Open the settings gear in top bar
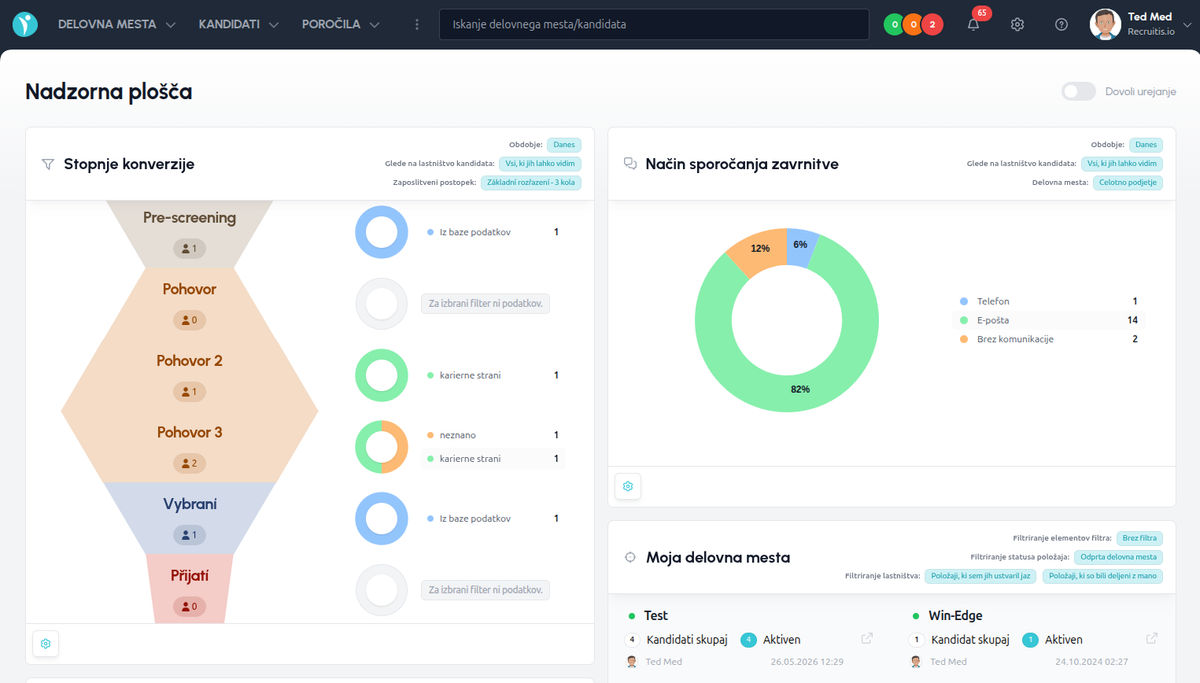The height and width of the screenshot is (683, 1200). pos(1017,24)
